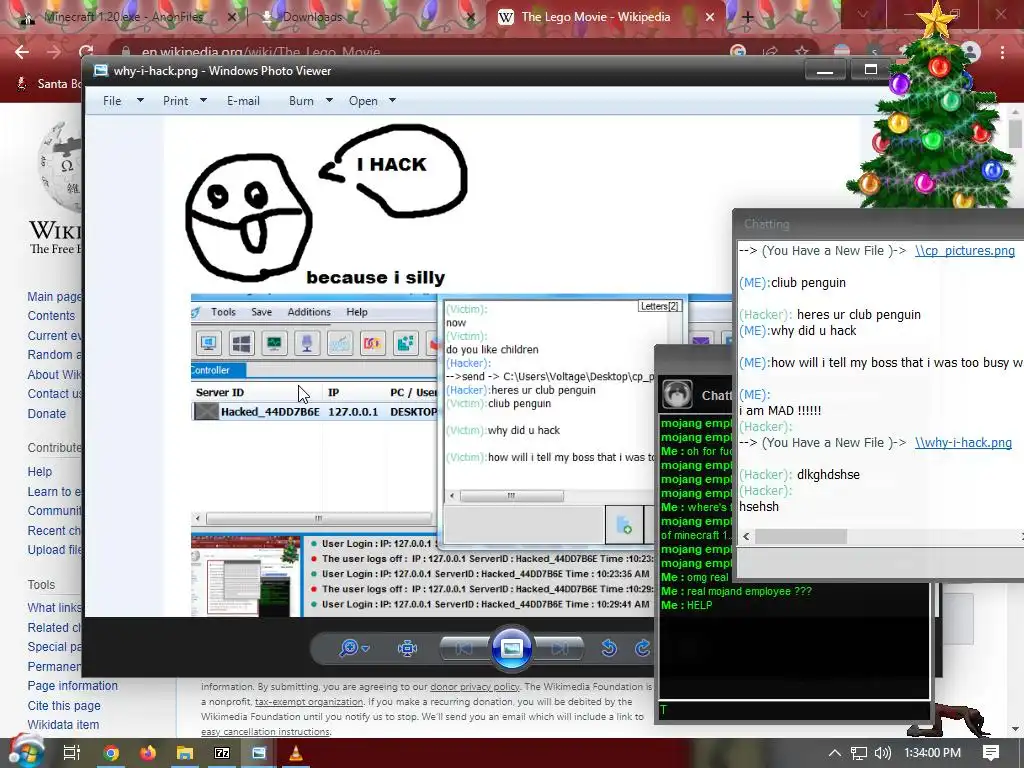Select The Lego Movie - Wikipedia tab
1024x768 pixels.
click(x=596, y=17)
